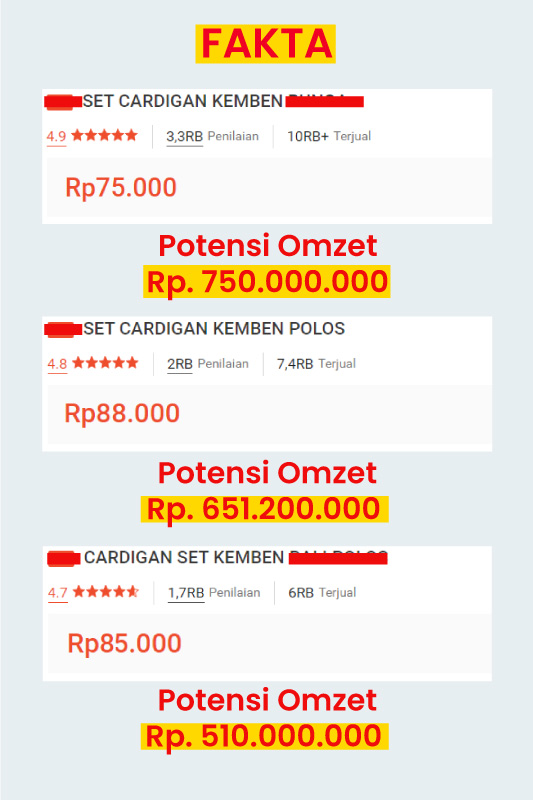Click the stars beside the 4.8 rating
The width and height of the screenshot is (533, 800).
point(106,363)
